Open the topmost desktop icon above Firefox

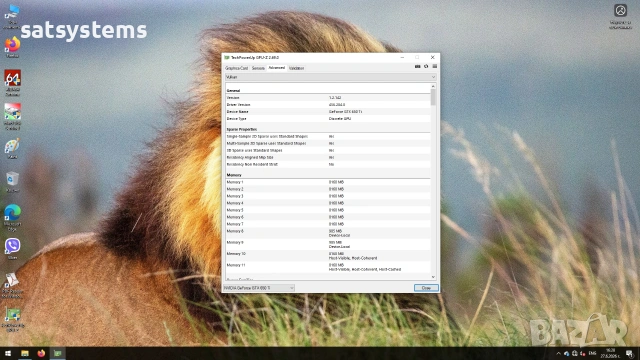coord(12,16)
